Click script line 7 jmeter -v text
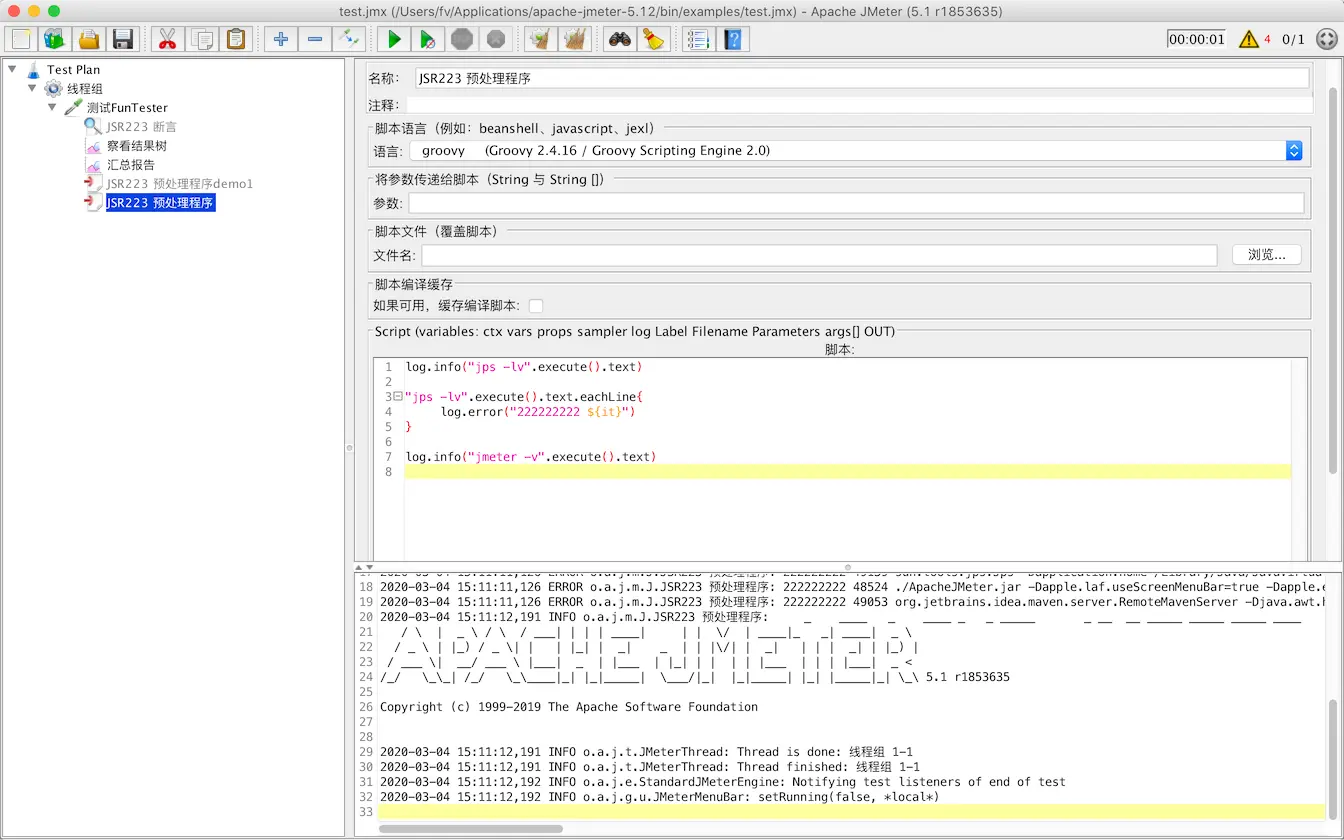The width and height of the screenshot is (1344, 840). click(x=531, y=457)
